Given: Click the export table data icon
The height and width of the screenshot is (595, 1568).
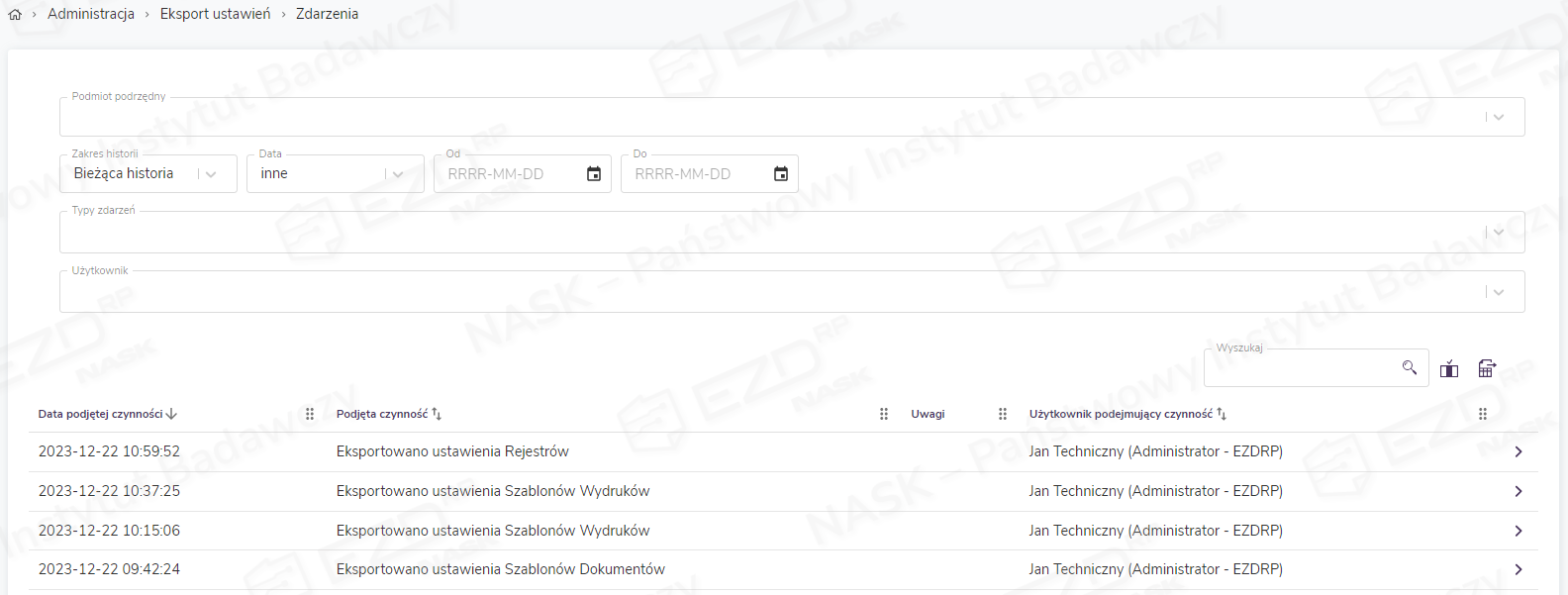Looking at the screenshot, I should coord(1487,368).
